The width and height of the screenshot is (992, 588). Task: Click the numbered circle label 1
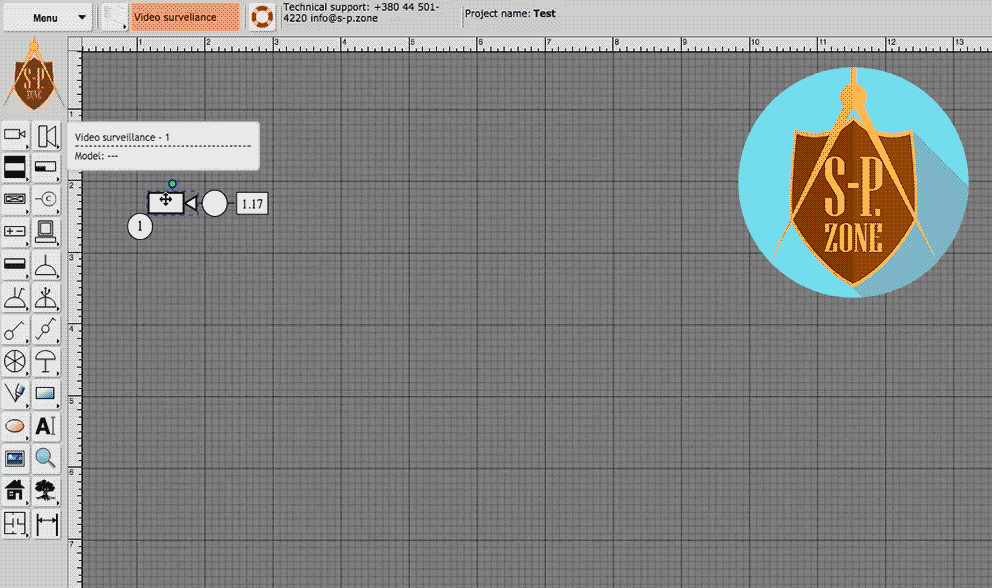[x=140, y=226]
